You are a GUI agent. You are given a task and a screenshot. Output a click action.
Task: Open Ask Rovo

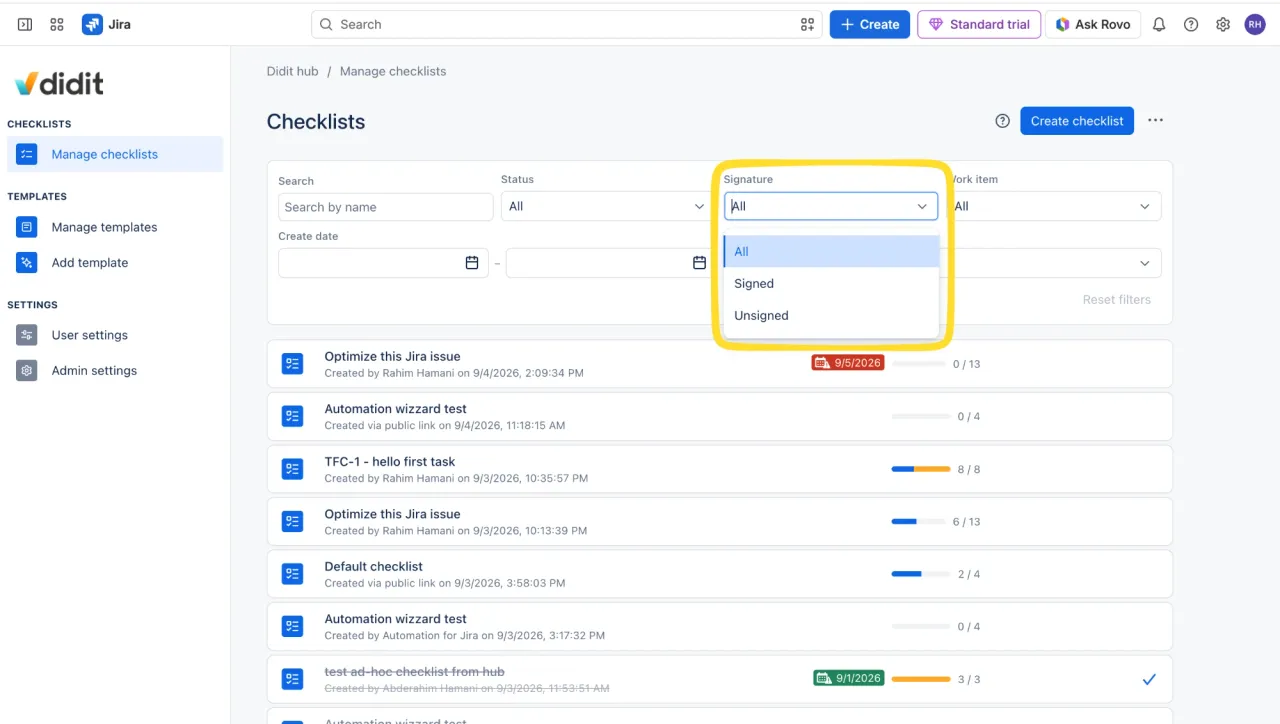pyautogui.click(x=1093, y=24)
